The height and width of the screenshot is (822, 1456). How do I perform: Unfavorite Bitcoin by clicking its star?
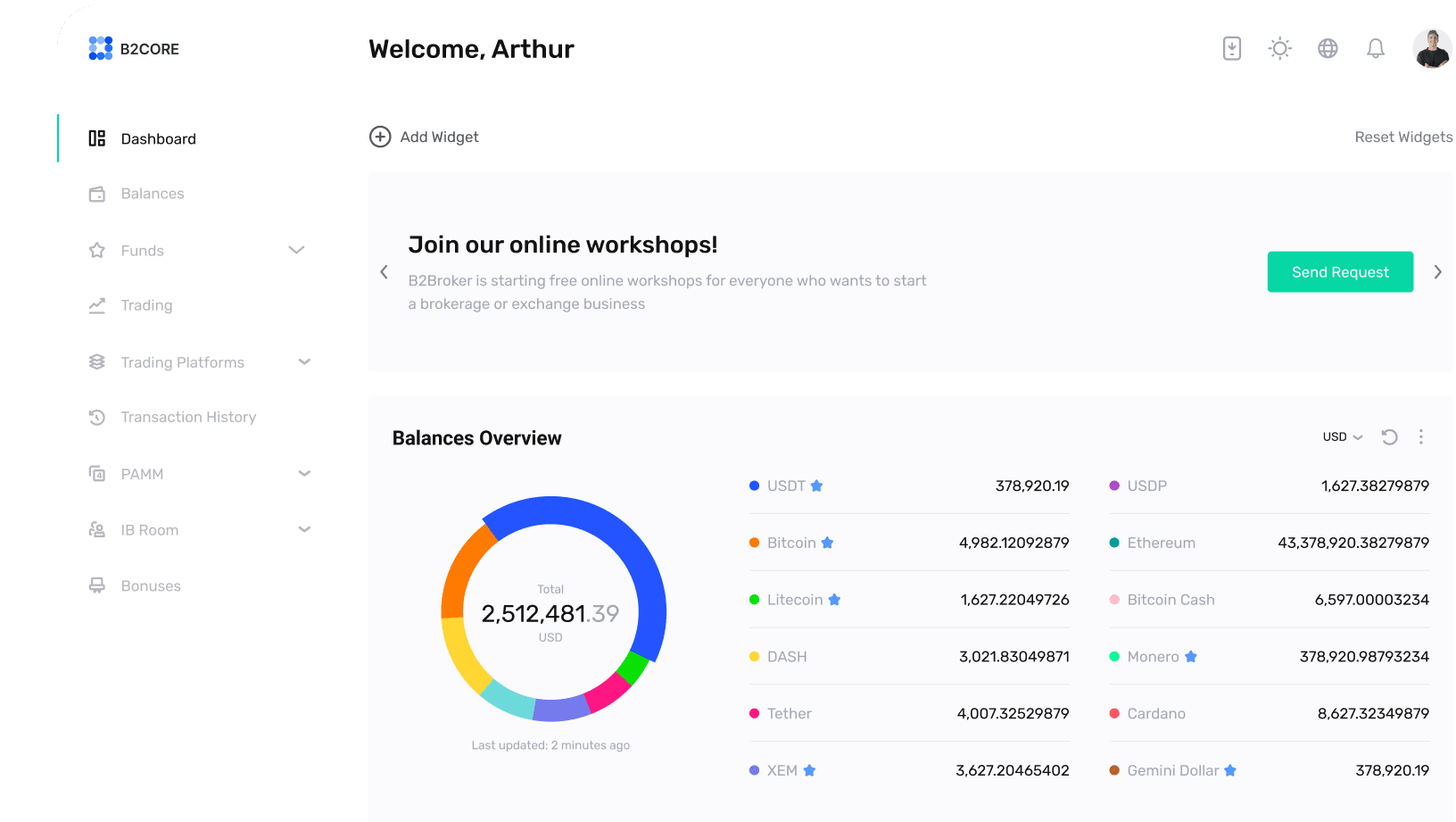[x=828, y=543]
